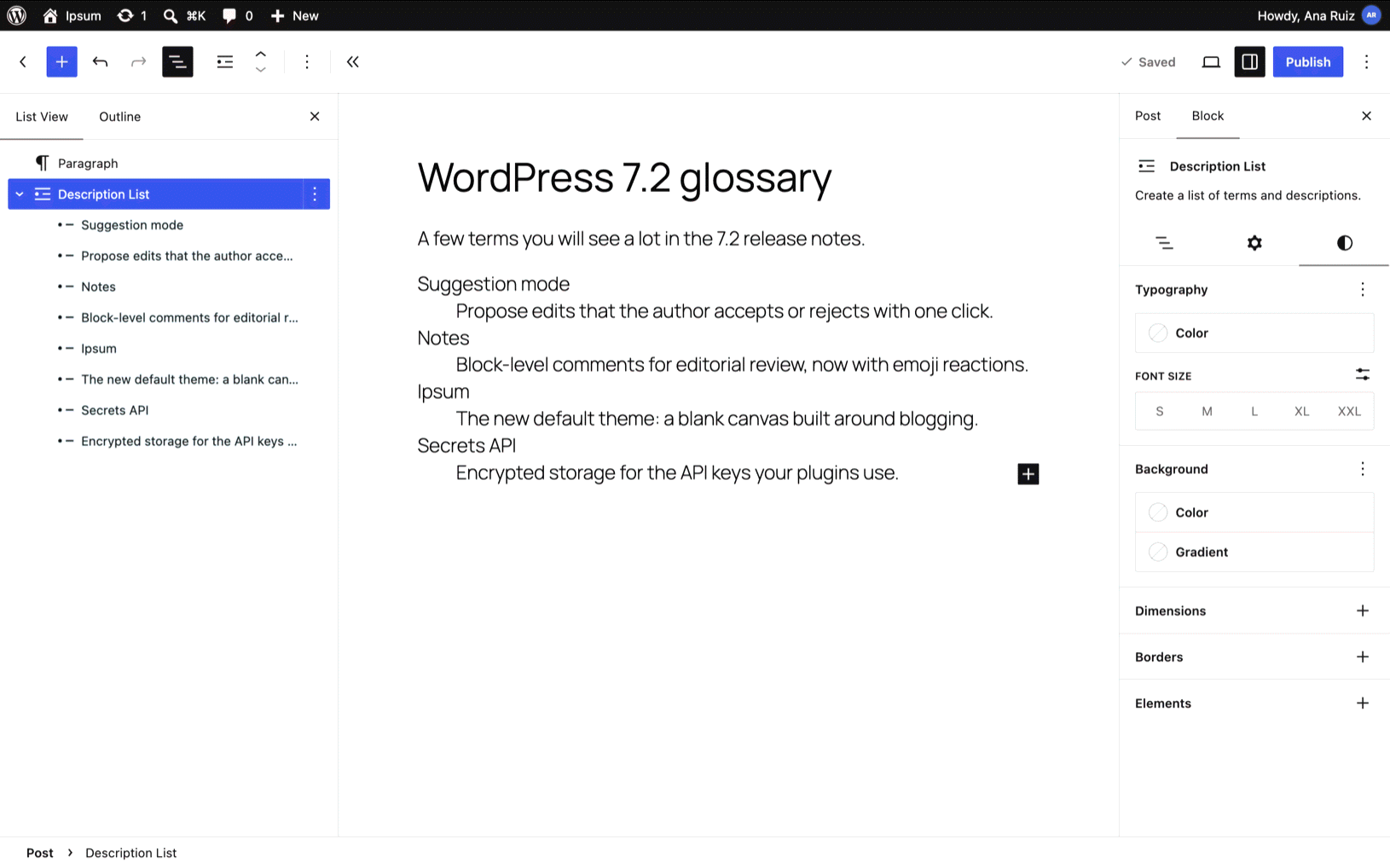The image size is (1390, 868).
Task: Open the updates indicator showing 1
Action: pos(132,15)
